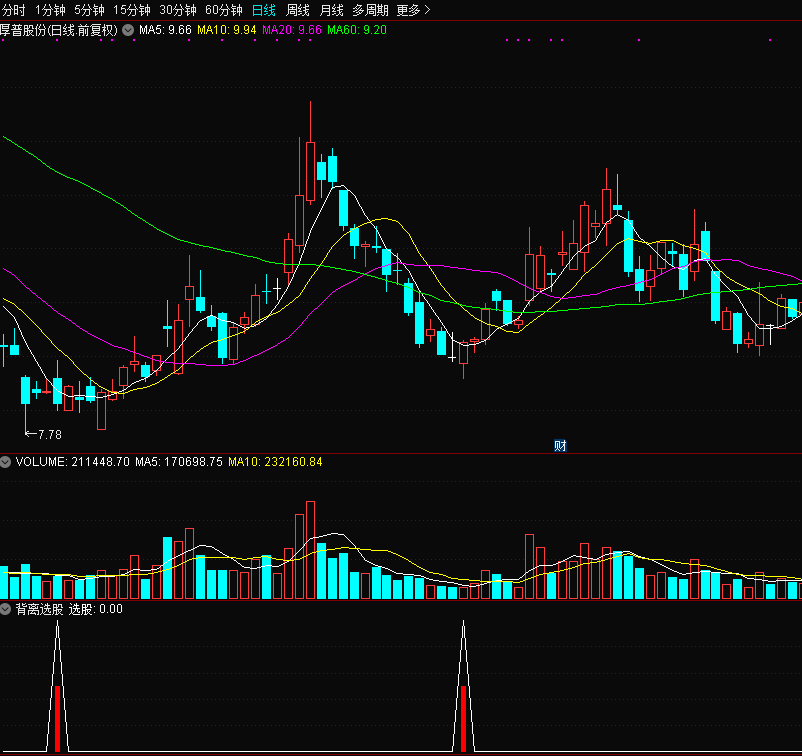
Task: Click the 7.78 low price label
Action: [50, 435]
